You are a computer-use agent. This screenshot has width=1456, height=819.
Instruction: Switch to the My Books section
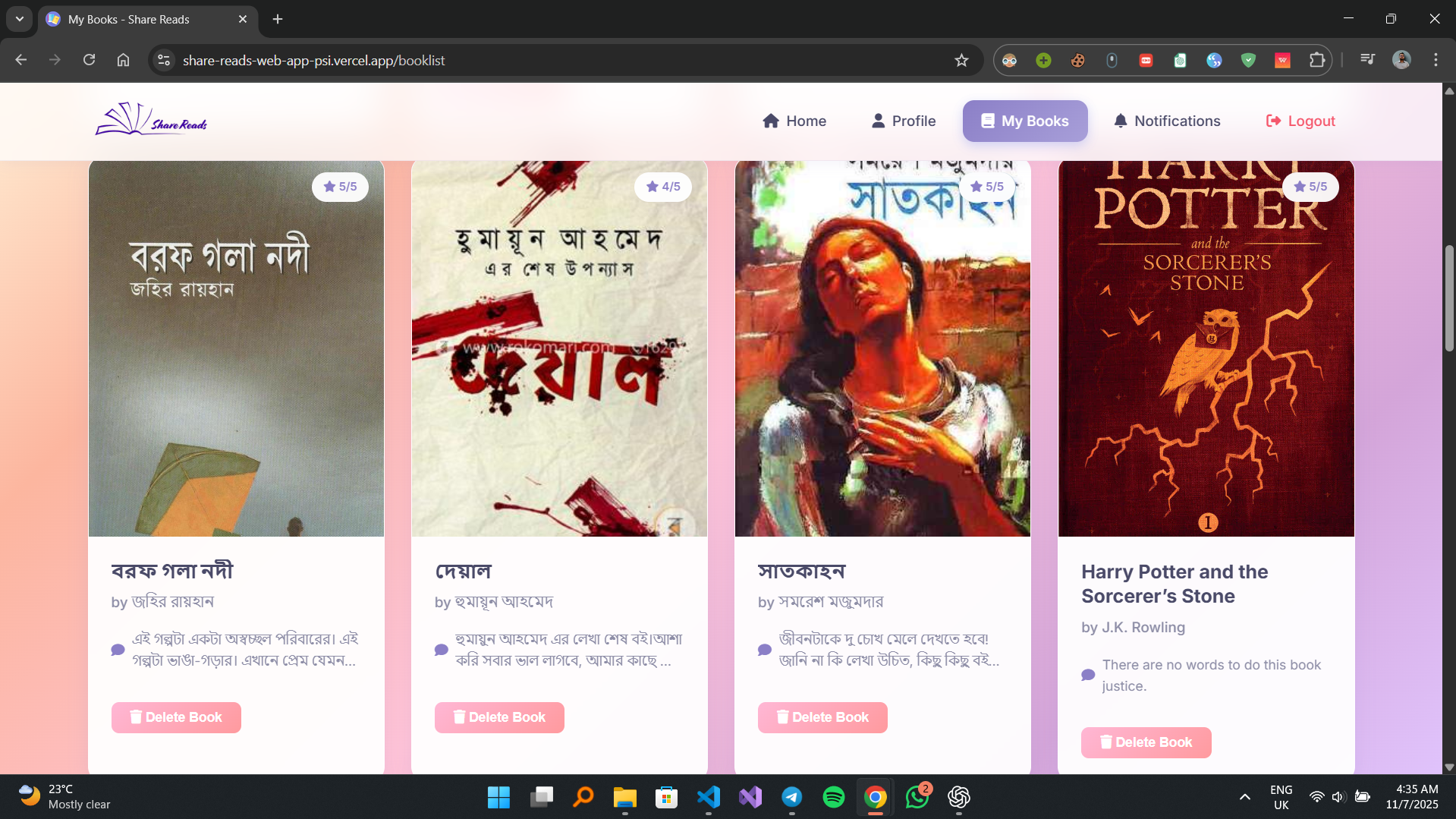(1024, 121)
